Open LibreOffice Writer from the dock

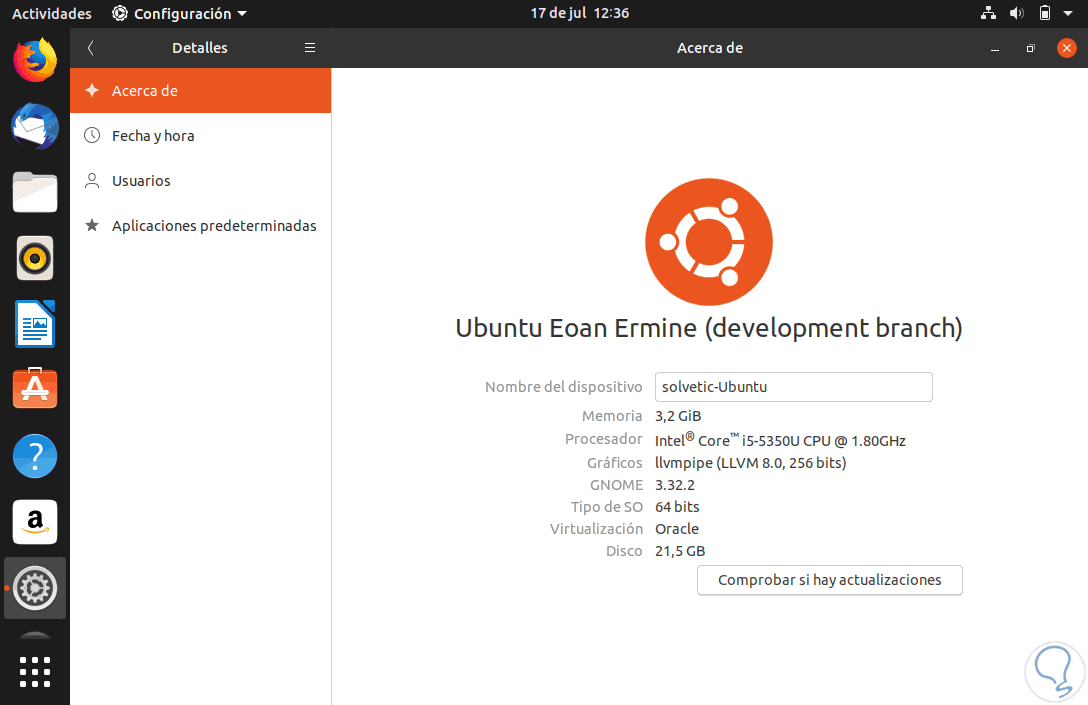35,324
